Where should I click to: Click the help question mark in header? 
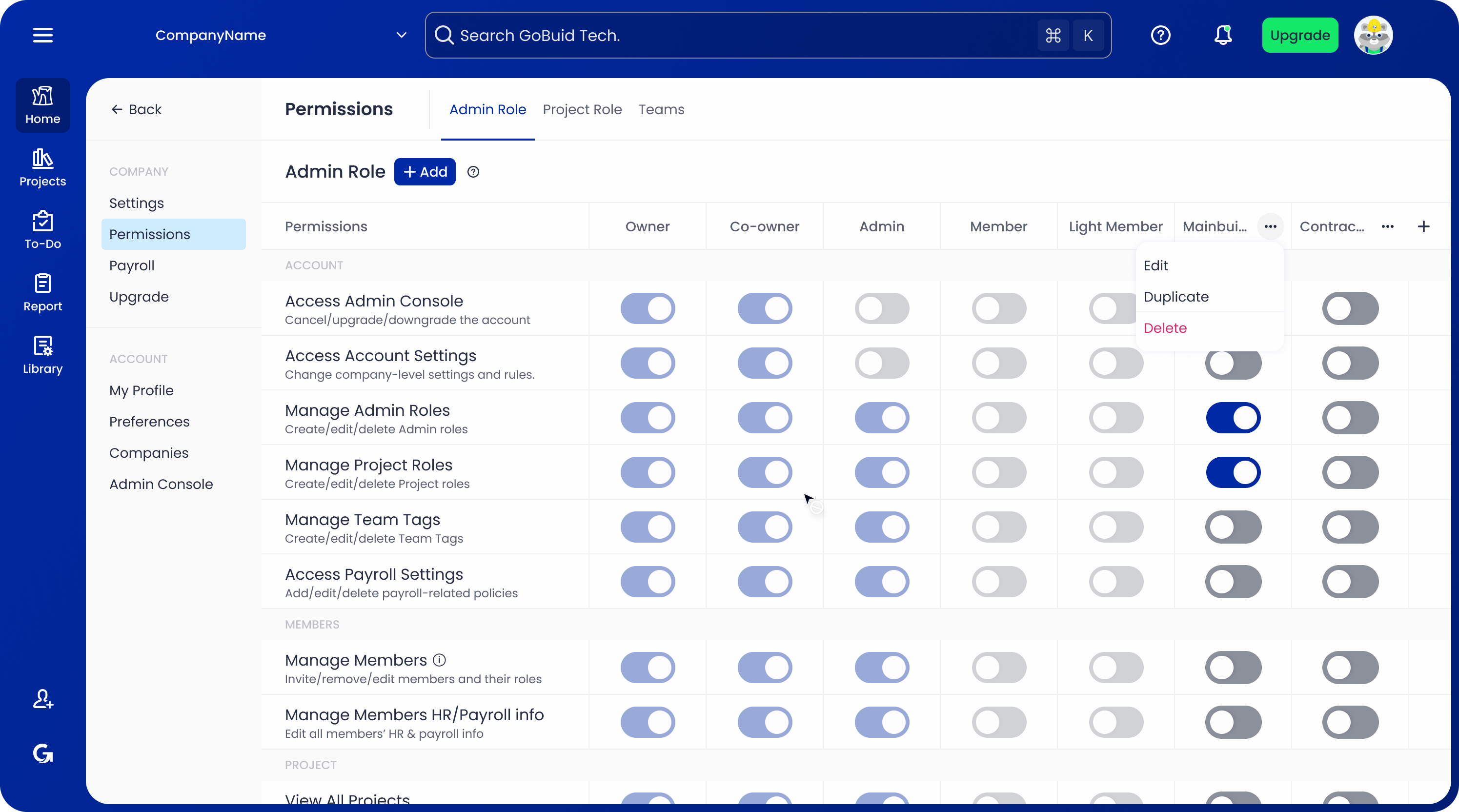tap(1160, 35)
